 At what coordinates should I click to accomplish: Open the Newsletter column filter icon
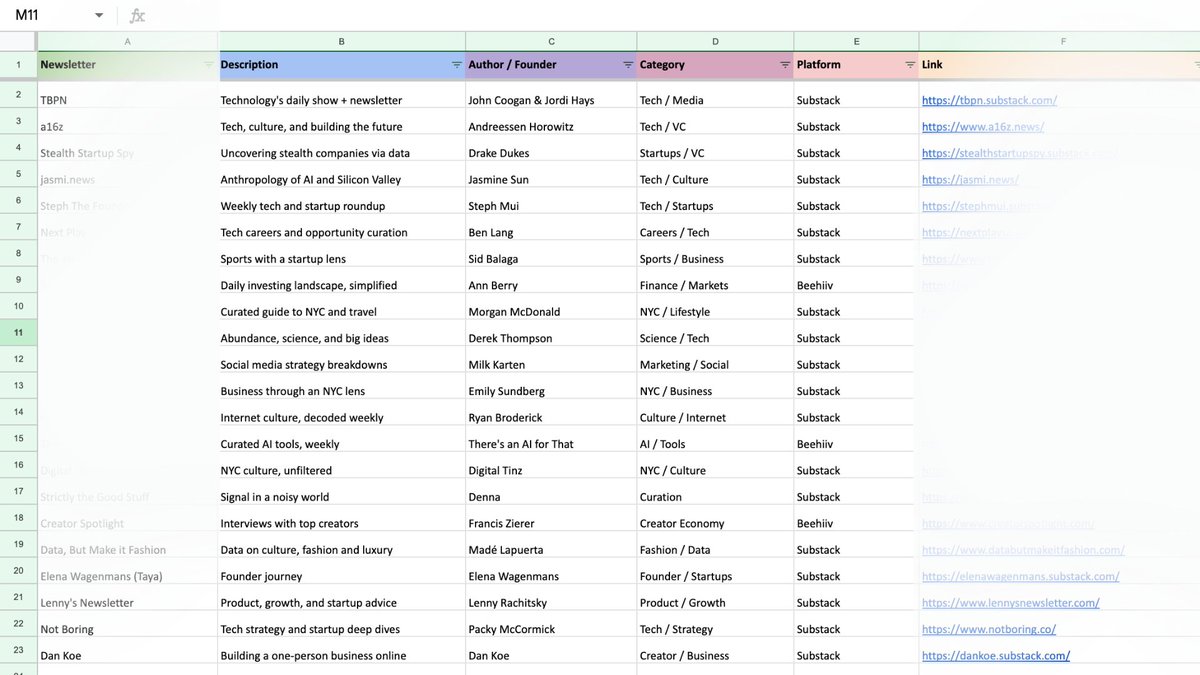click(x=208, y=65)
